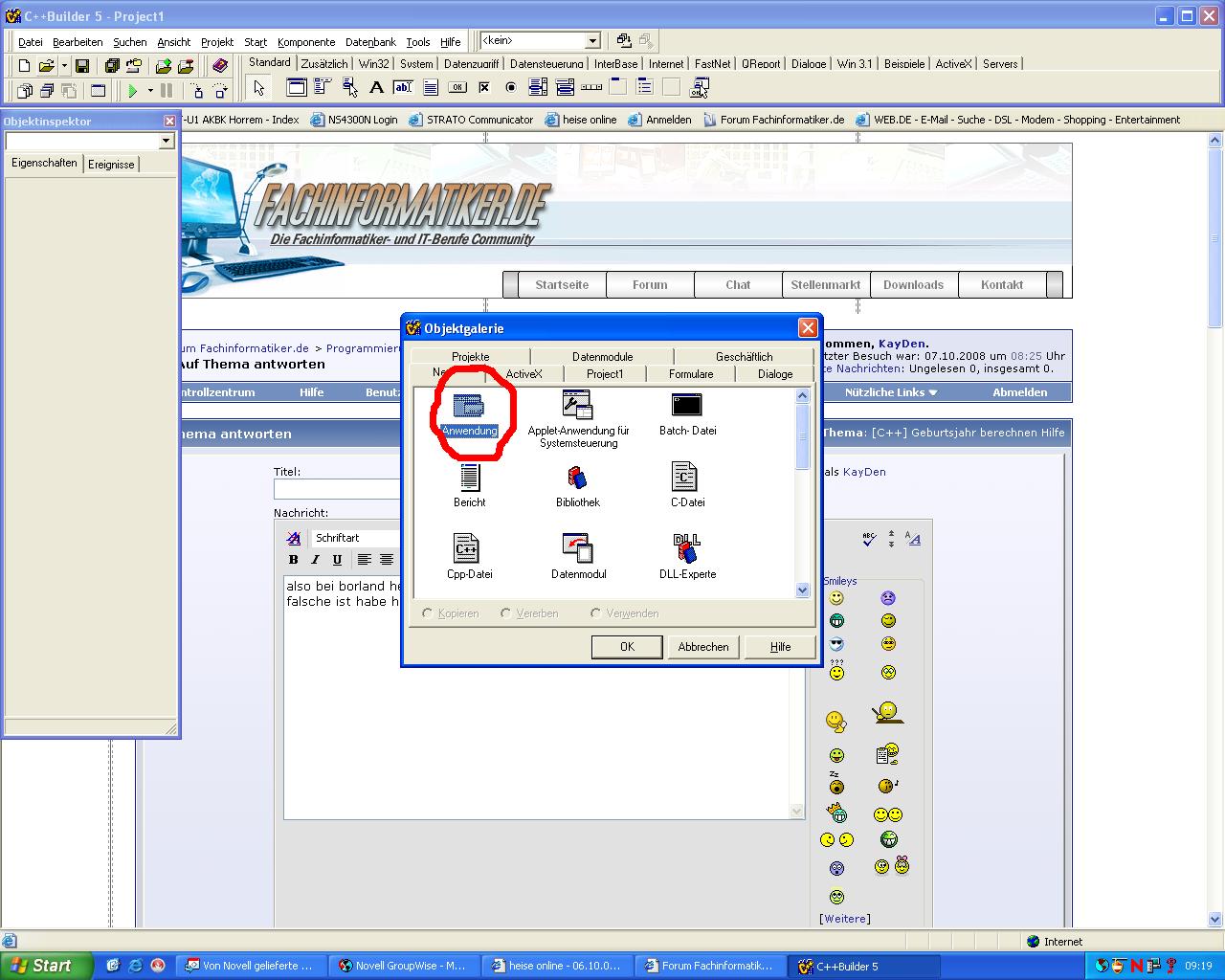Open the Stellenmarkt website link
The image size is (1225, 980).
pos(826,285)
